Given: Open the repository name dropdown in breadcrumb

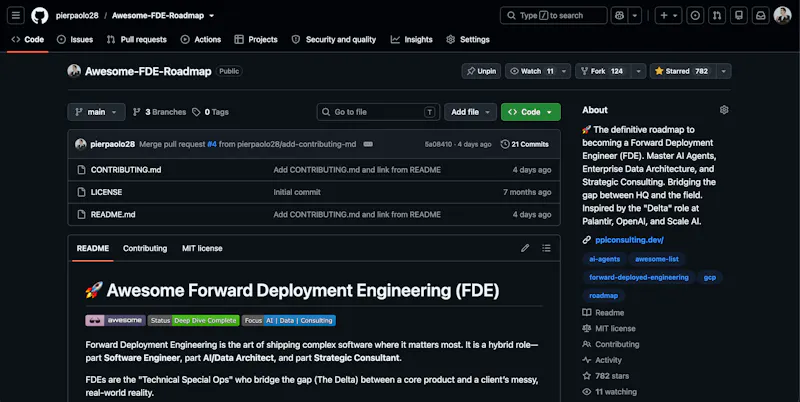Looking at the screenshot, I should pyautogui.click(x=211, y=16).
